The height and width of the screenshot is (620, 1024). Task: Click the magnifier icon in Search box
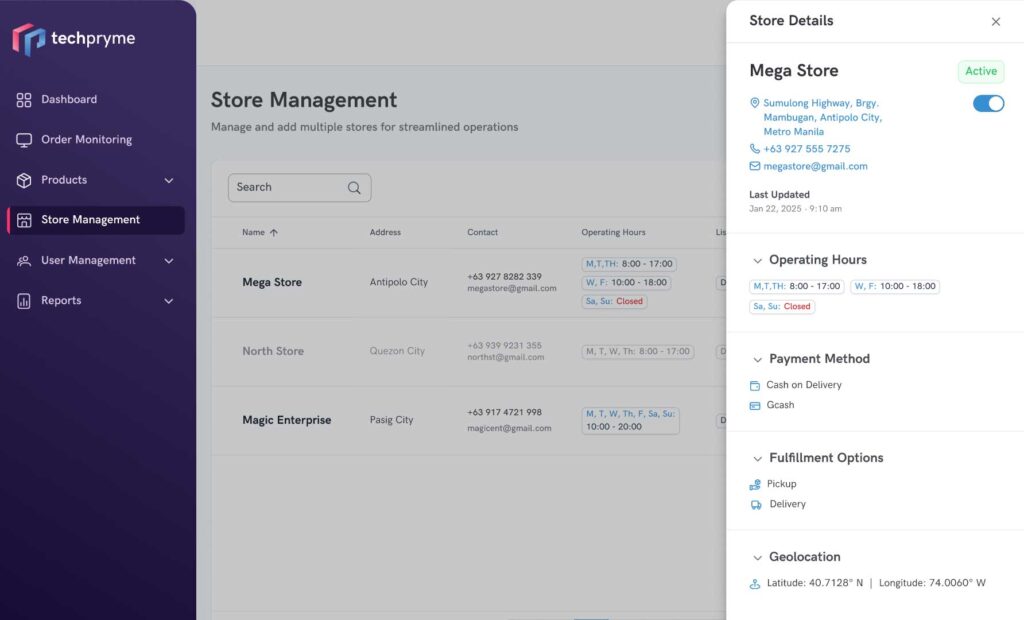(x=354, y=188)
